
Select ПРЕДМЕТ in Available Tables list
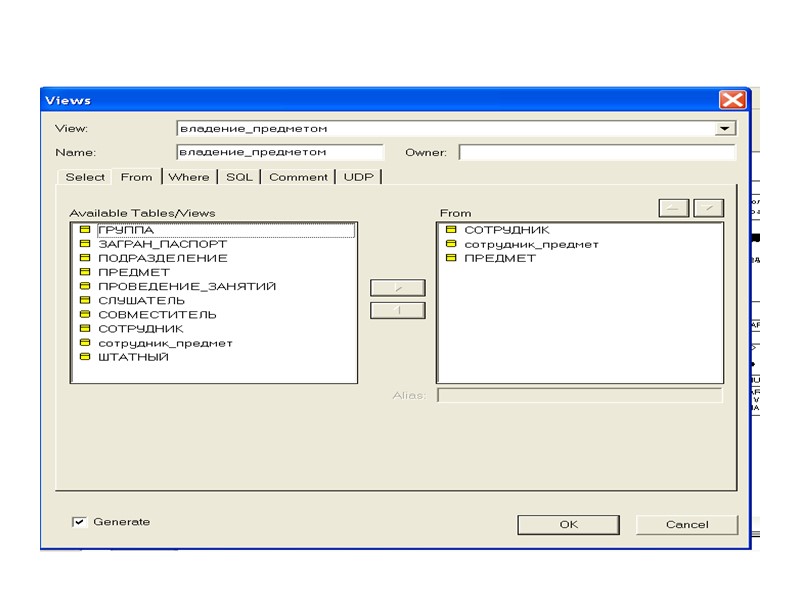[134, 272]
